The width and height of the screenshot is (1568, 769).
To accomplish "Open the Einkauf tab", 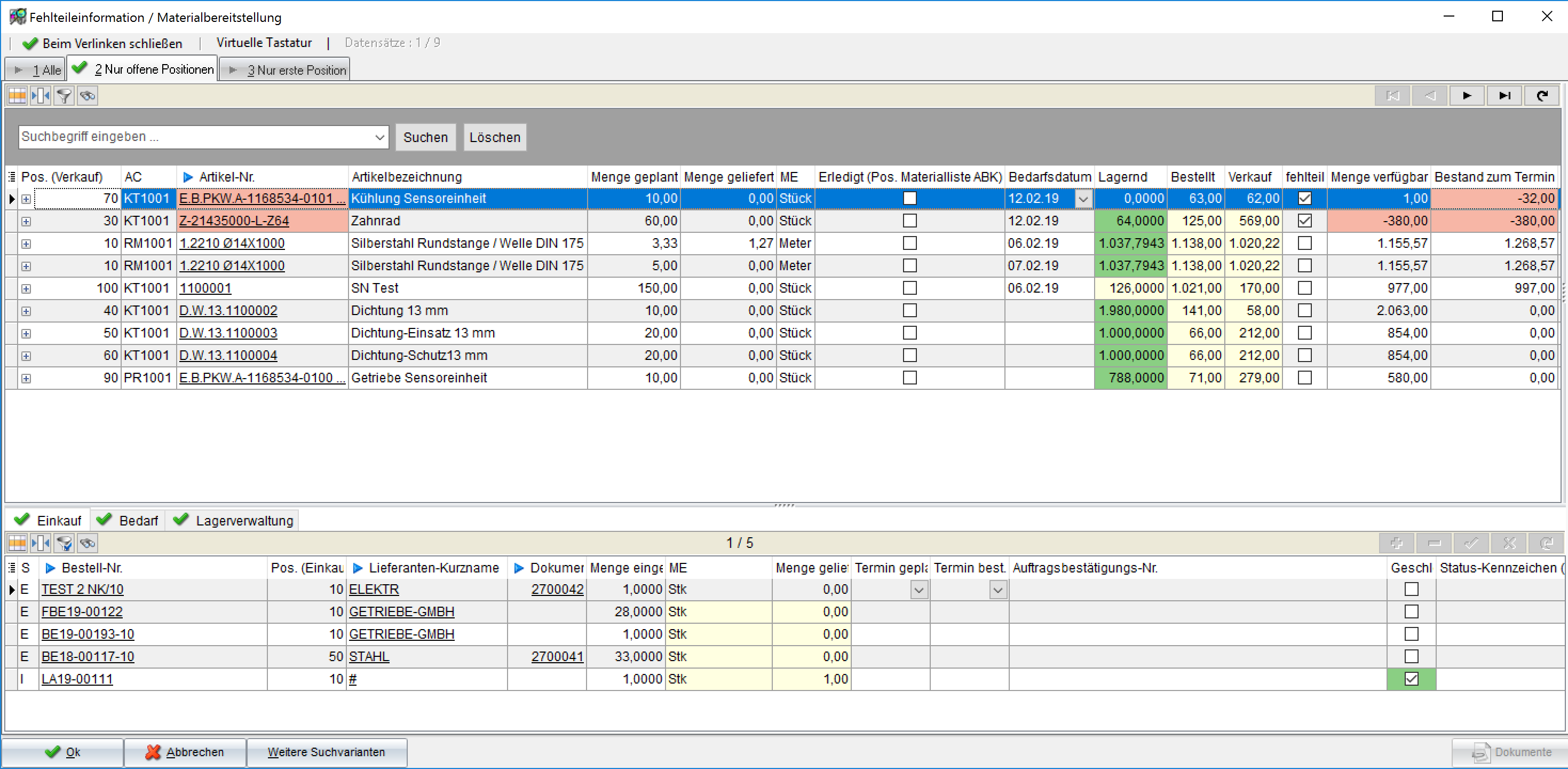I will pyautogui.click(x=47, y=520).
